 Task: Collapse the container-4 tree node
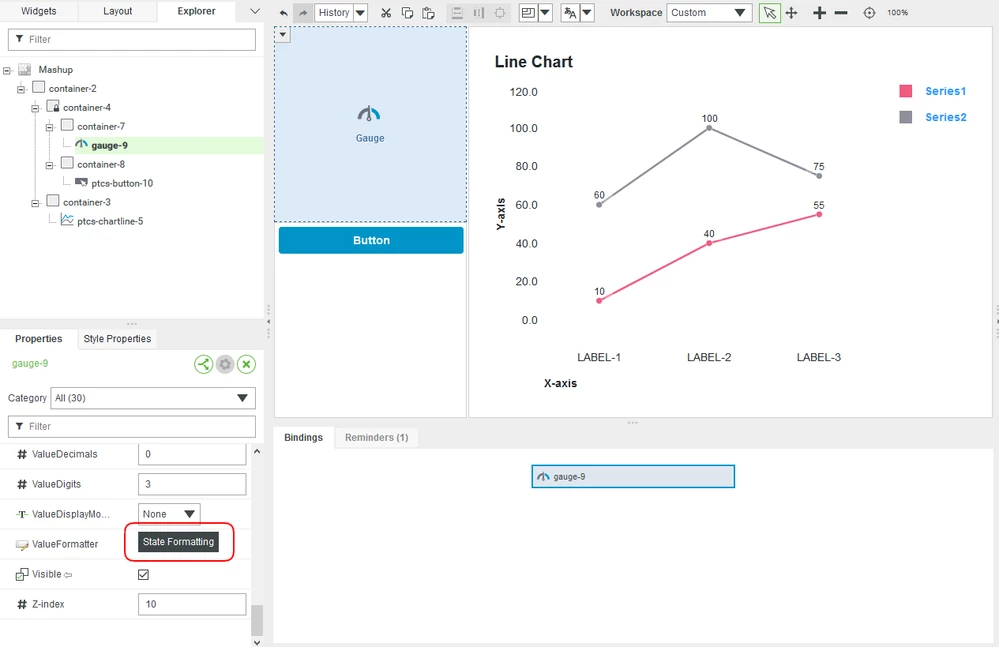35,108
